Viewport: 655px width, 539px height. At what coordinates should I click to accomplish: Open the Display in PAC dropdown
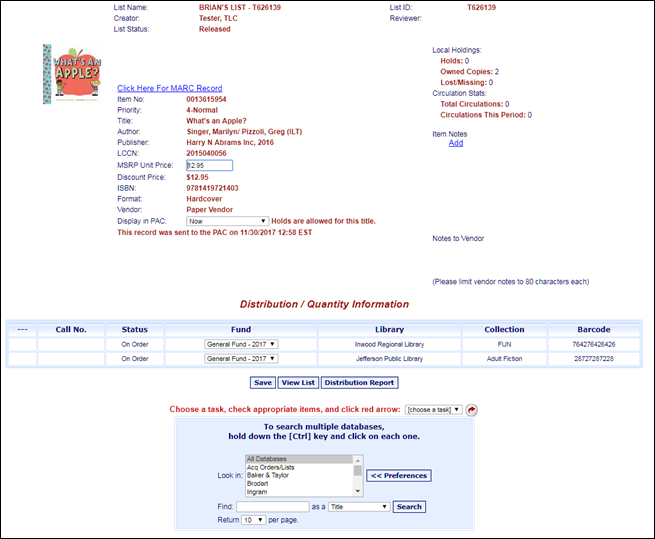[x=227, y=221]
